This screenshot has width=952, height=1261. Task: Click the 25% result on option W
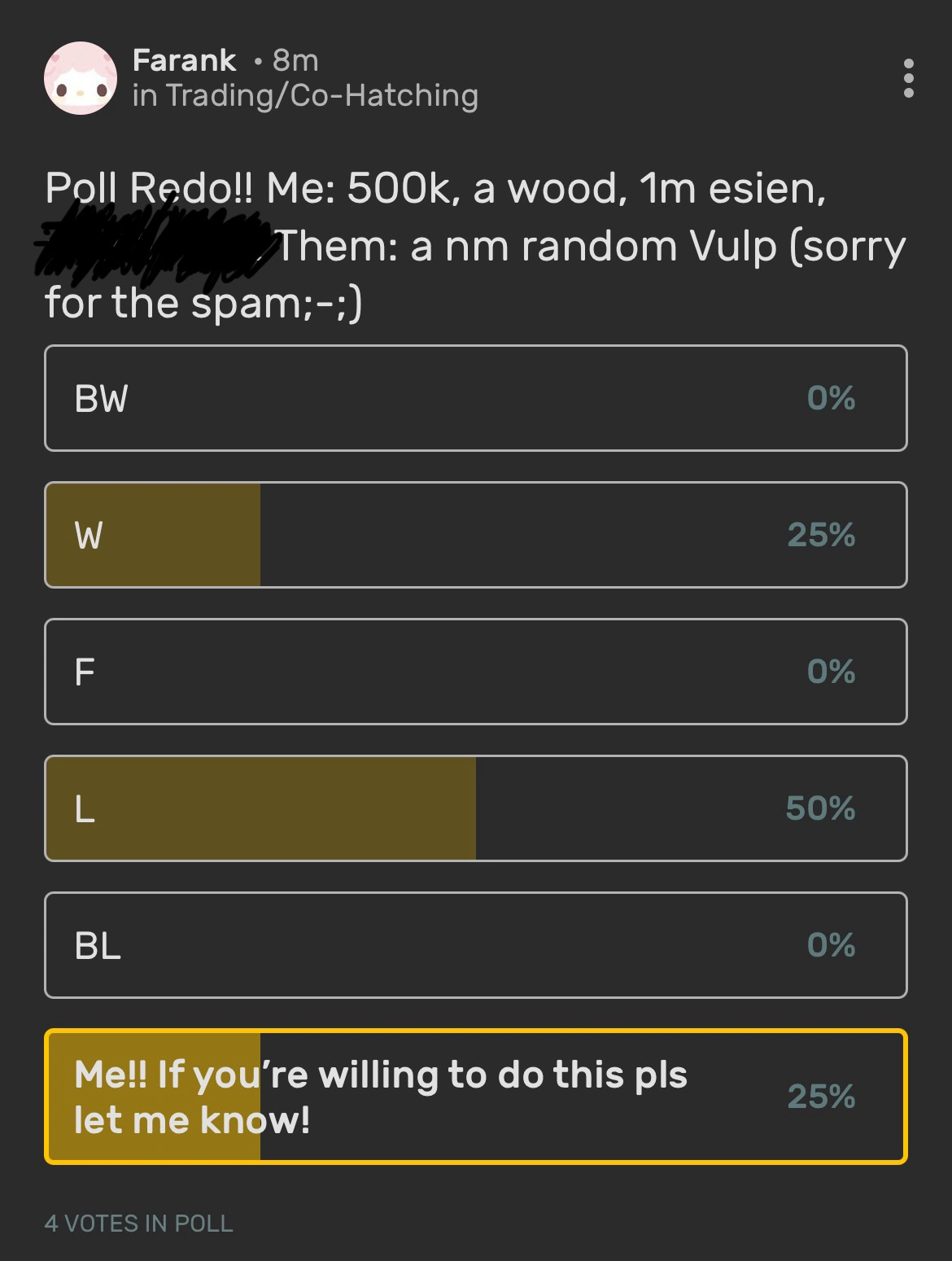pos(821,535)
